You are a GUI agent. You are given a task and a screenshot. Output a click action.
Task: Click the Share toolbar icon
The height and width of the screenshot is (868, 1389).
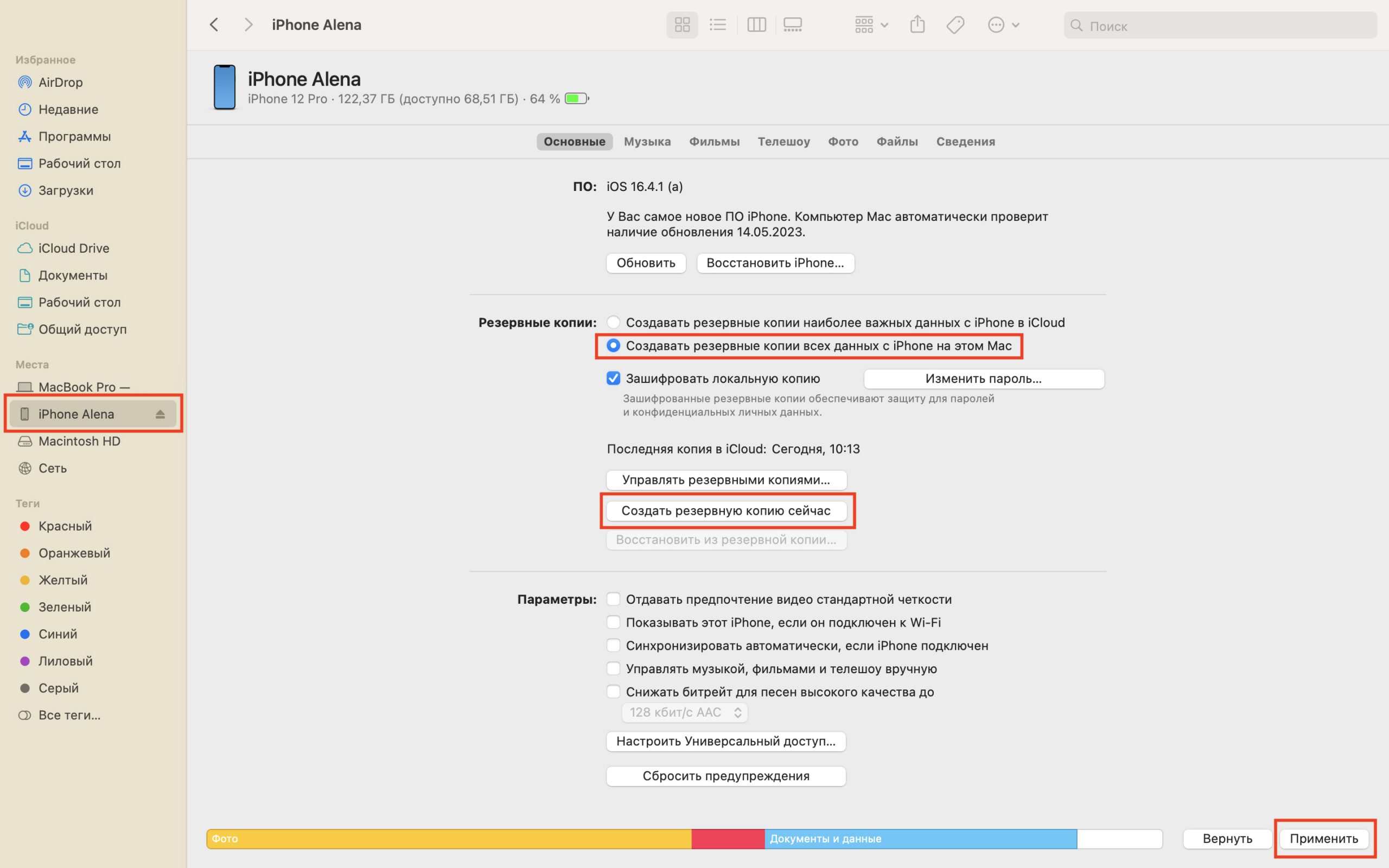[x=917, y=25]
